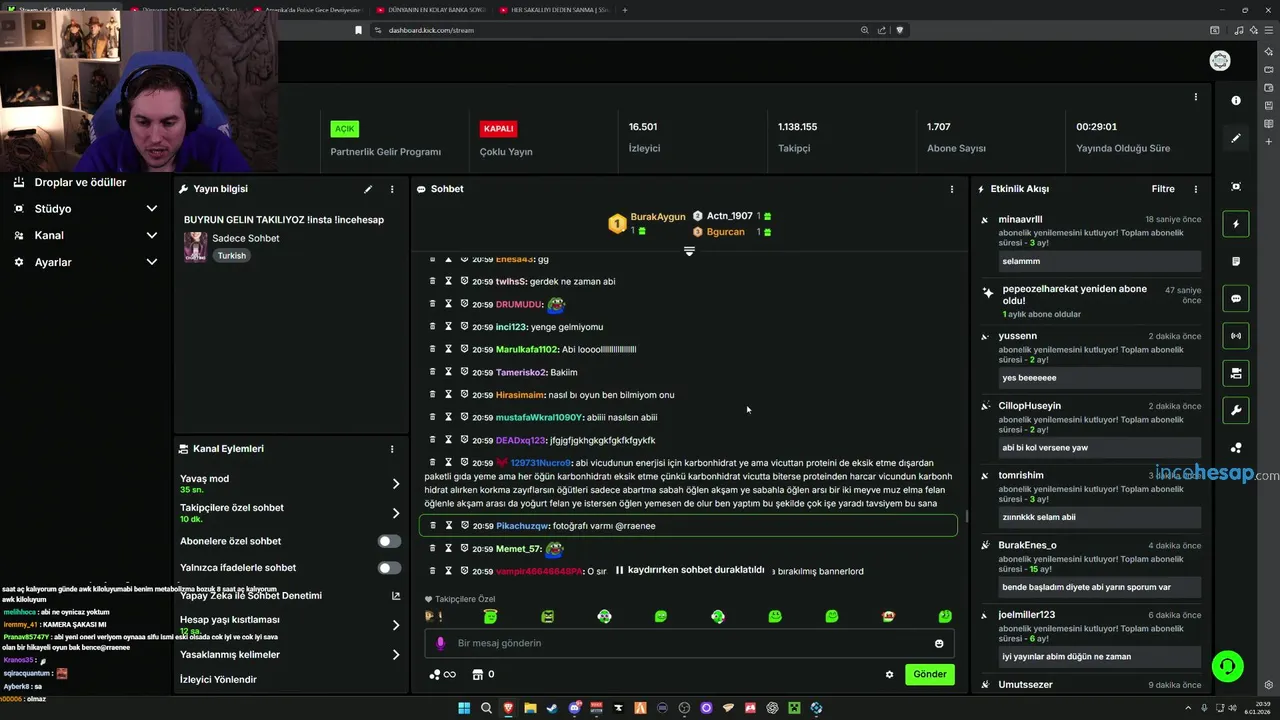
Task: Open the Kanal Eylemleri three-dot menu
Action: coord(392,449)
